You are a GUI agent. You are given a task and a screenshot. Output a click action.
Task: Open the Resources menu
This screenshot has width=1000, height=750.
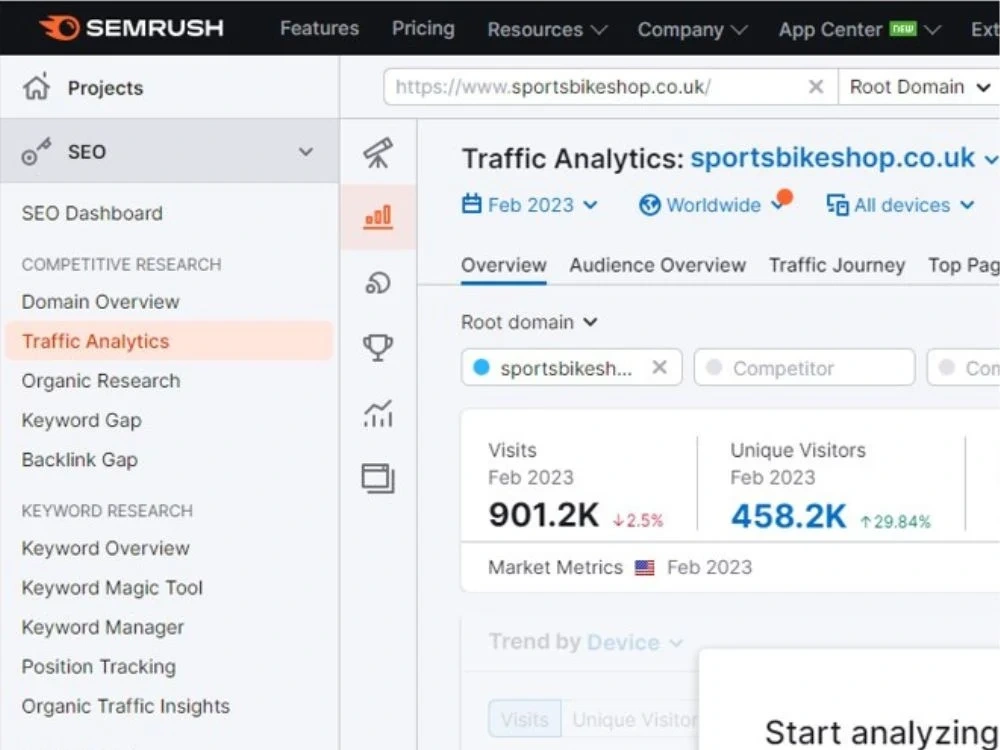point(547,29)
